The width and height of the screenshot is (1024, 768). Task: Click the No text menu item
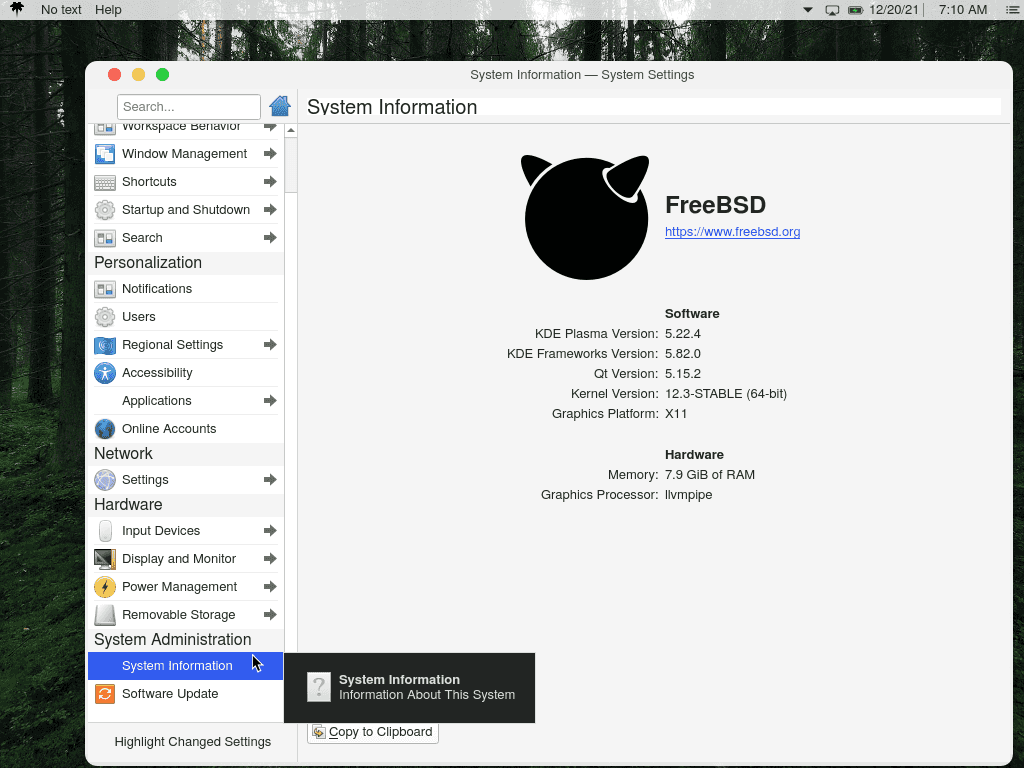click(61, 10)
